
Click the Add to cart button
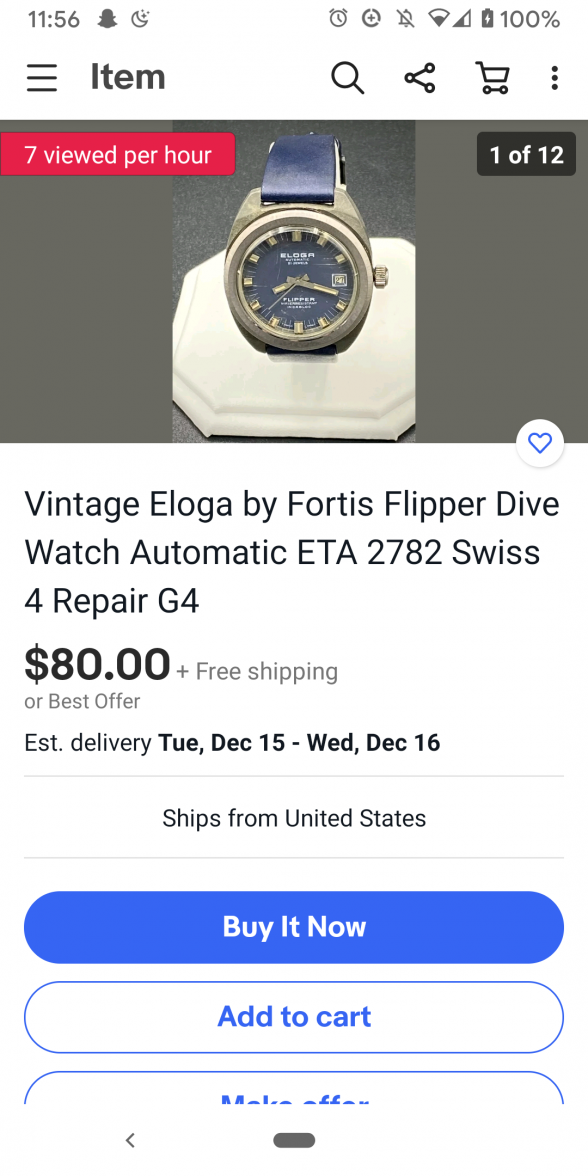point(294,1017)
